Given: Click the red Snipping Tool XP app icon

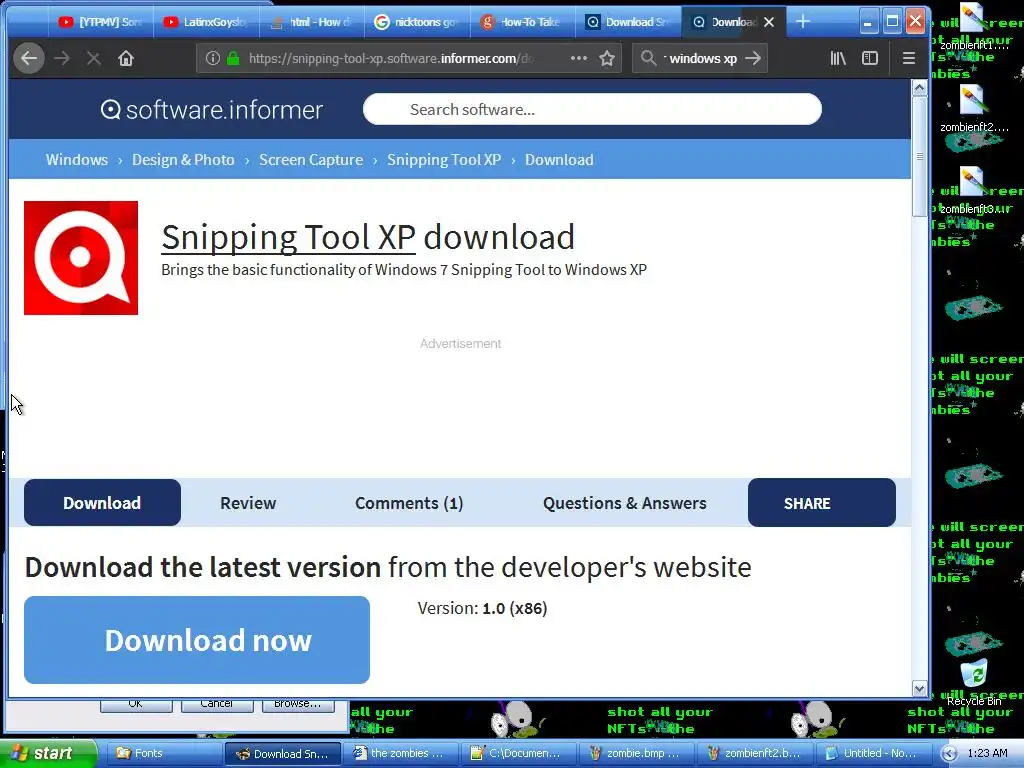Looking at the screenshot, I should [x=81, y=258].
